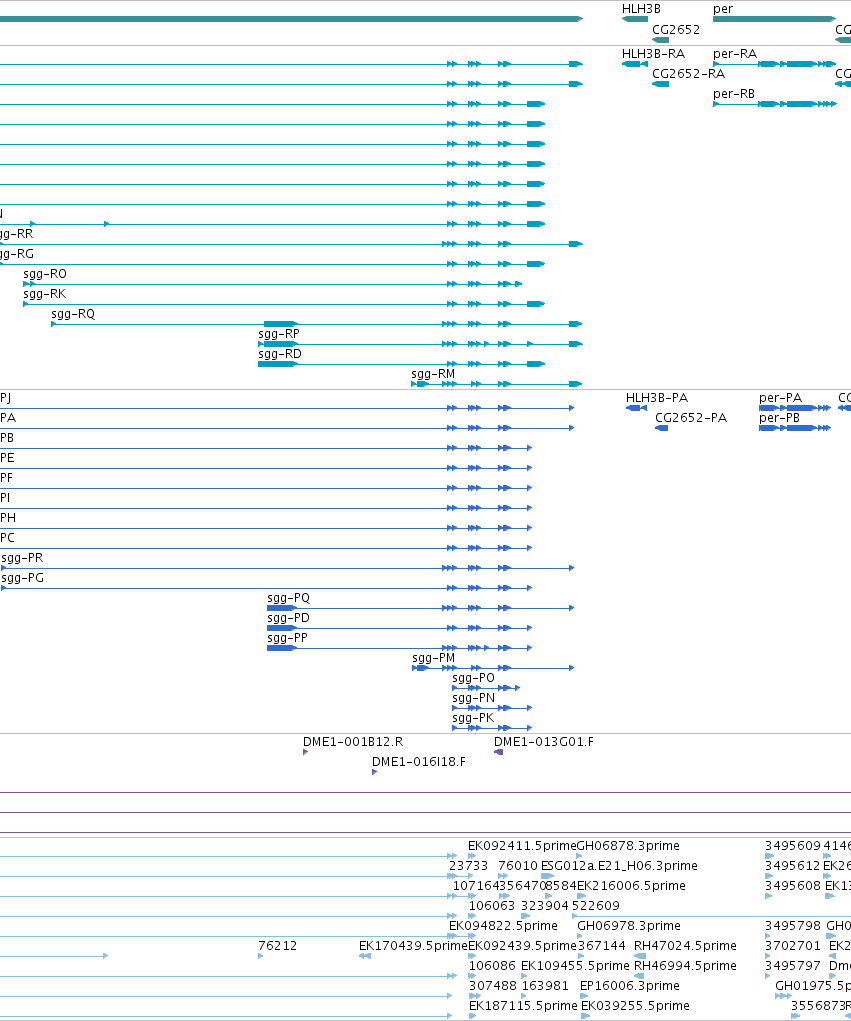Select EST label EP16006.3prime
Screen dimensions: 851x1021
[630, 986]
